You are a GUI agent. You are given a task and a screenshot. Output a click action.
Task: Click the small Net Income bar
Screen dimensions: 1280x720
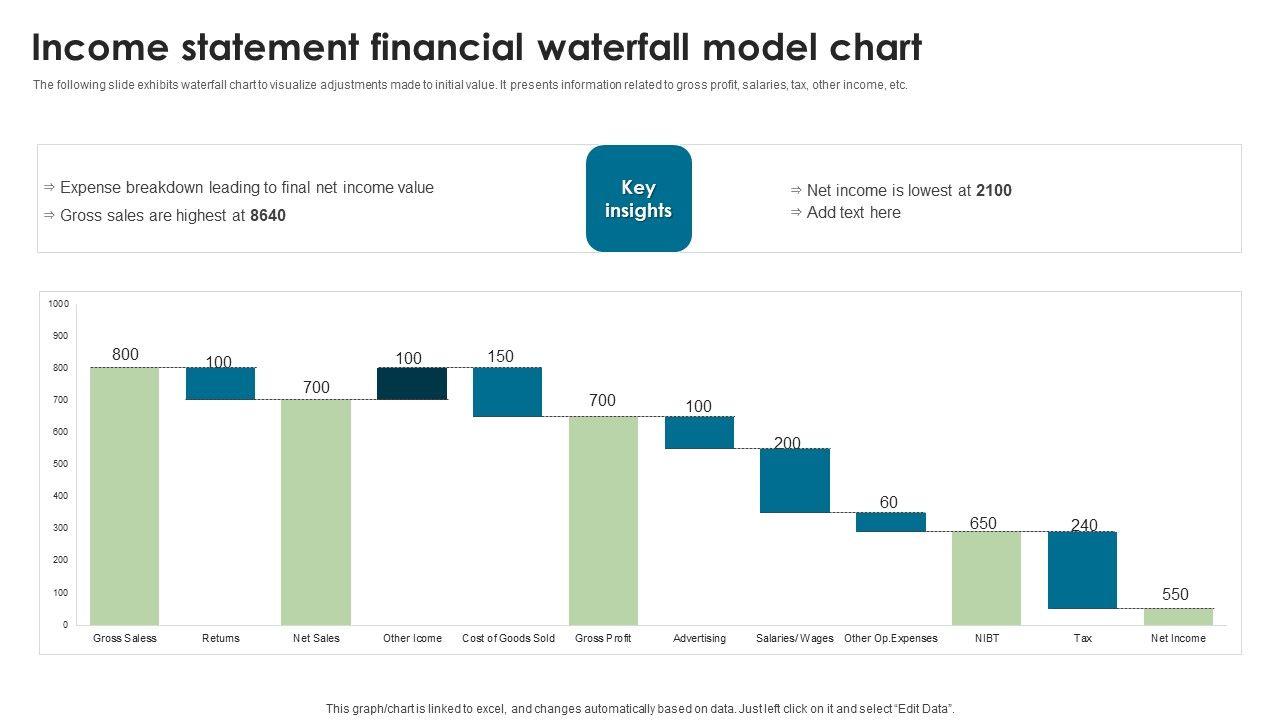1178,616
